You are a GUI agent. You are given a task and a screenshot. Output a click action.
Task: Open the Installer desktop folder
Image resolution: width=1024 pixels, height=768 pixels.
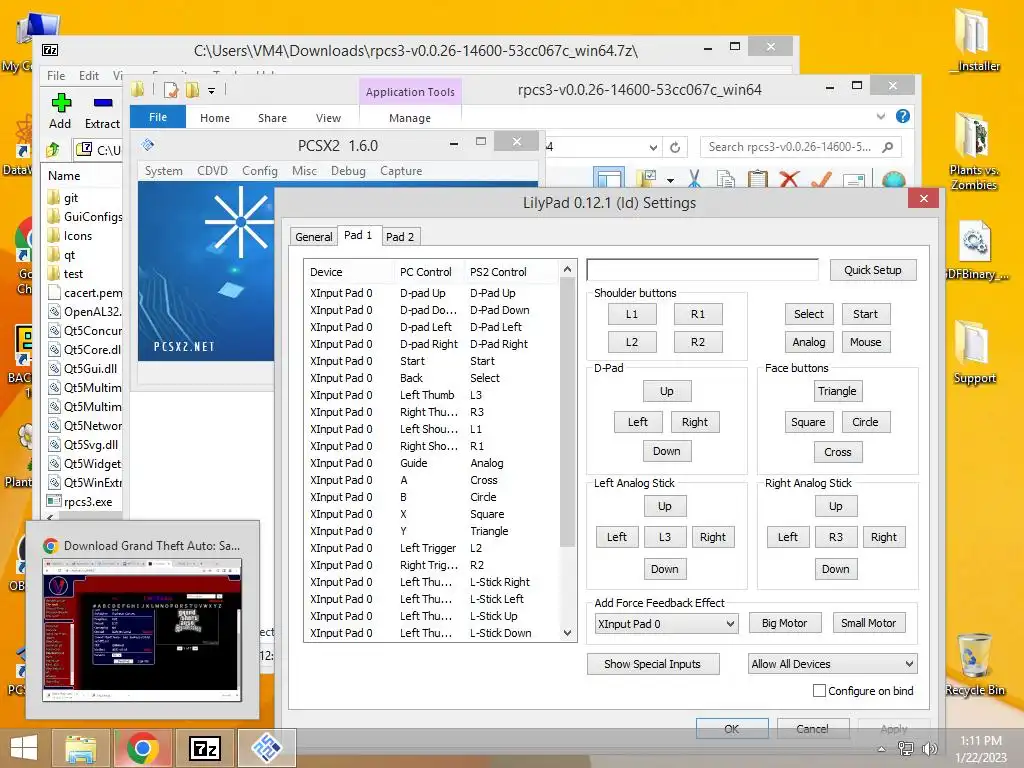point(974,39)
